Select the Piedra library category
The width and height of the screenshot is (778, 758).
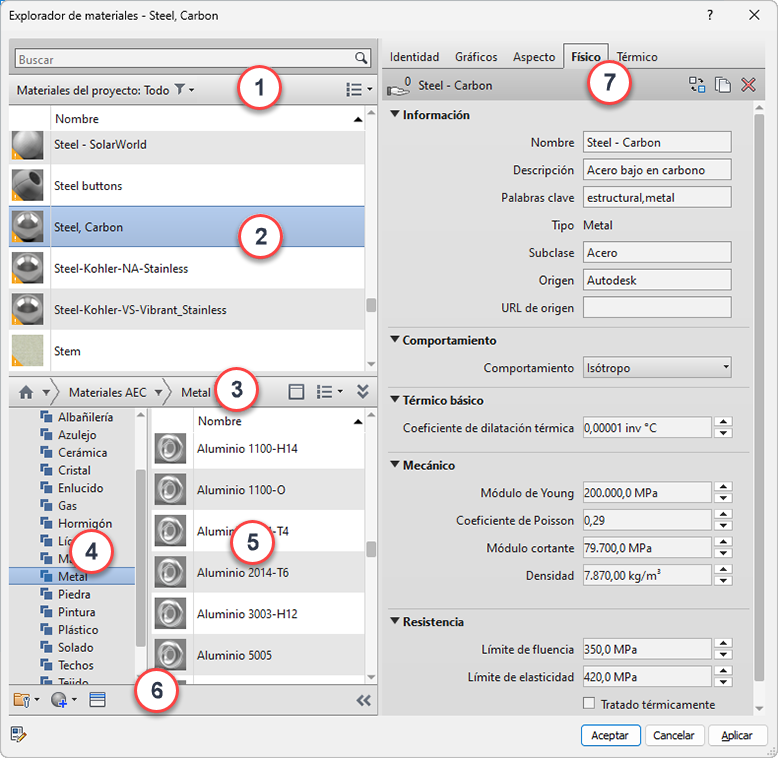pos(74,594)
